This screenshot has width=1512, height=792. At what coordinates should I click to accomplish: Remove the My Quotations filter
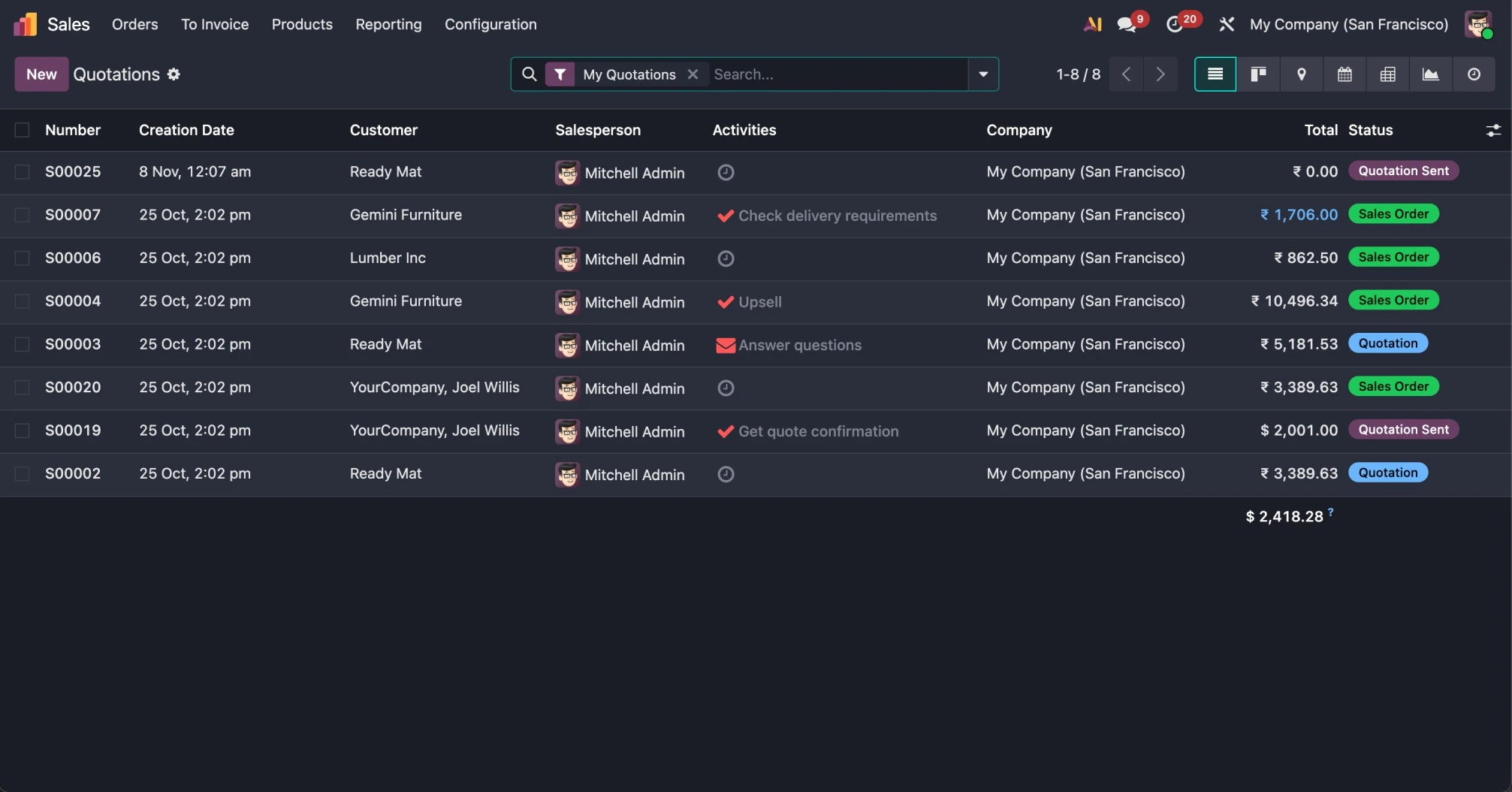[693, 74]
